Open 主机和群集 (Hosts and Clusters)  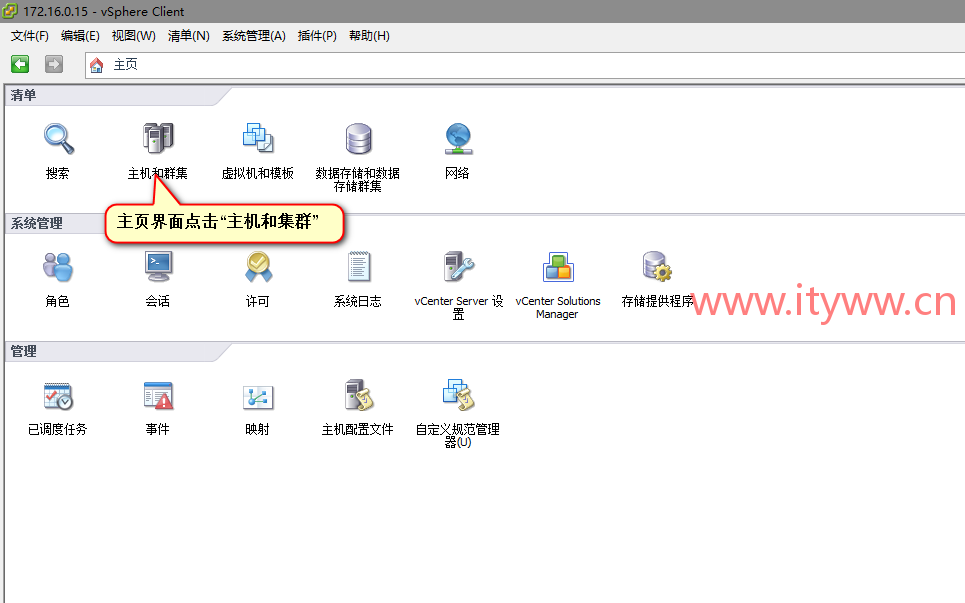click(x=158, y=138)
